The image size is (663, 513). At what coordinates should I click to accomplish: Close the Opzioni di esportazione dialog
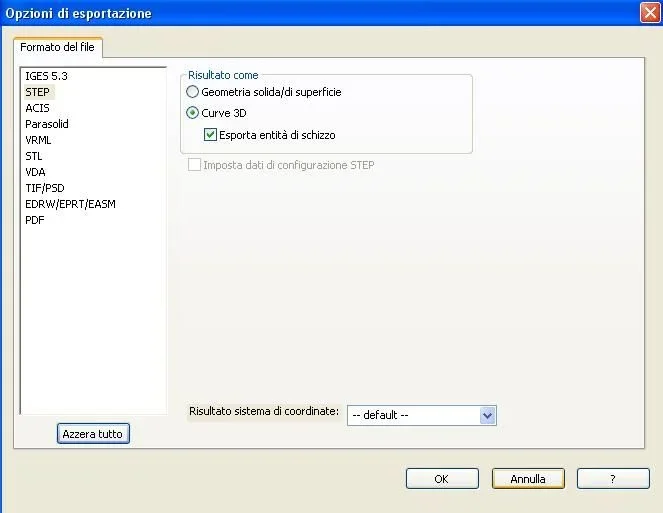(x=649, y=13)
